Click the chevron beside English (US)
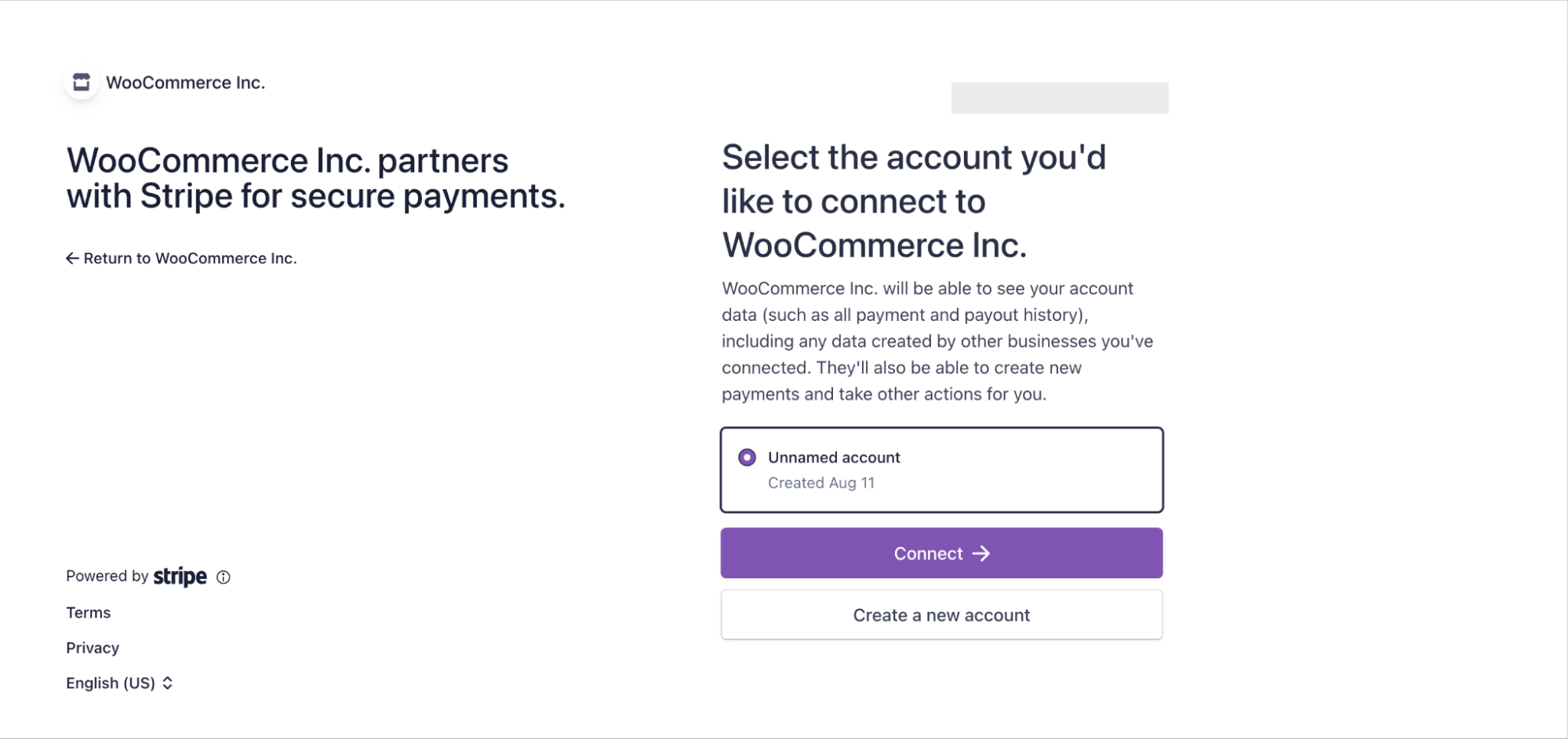Screen dimensions: 1568x739 [x=167, y=683]
